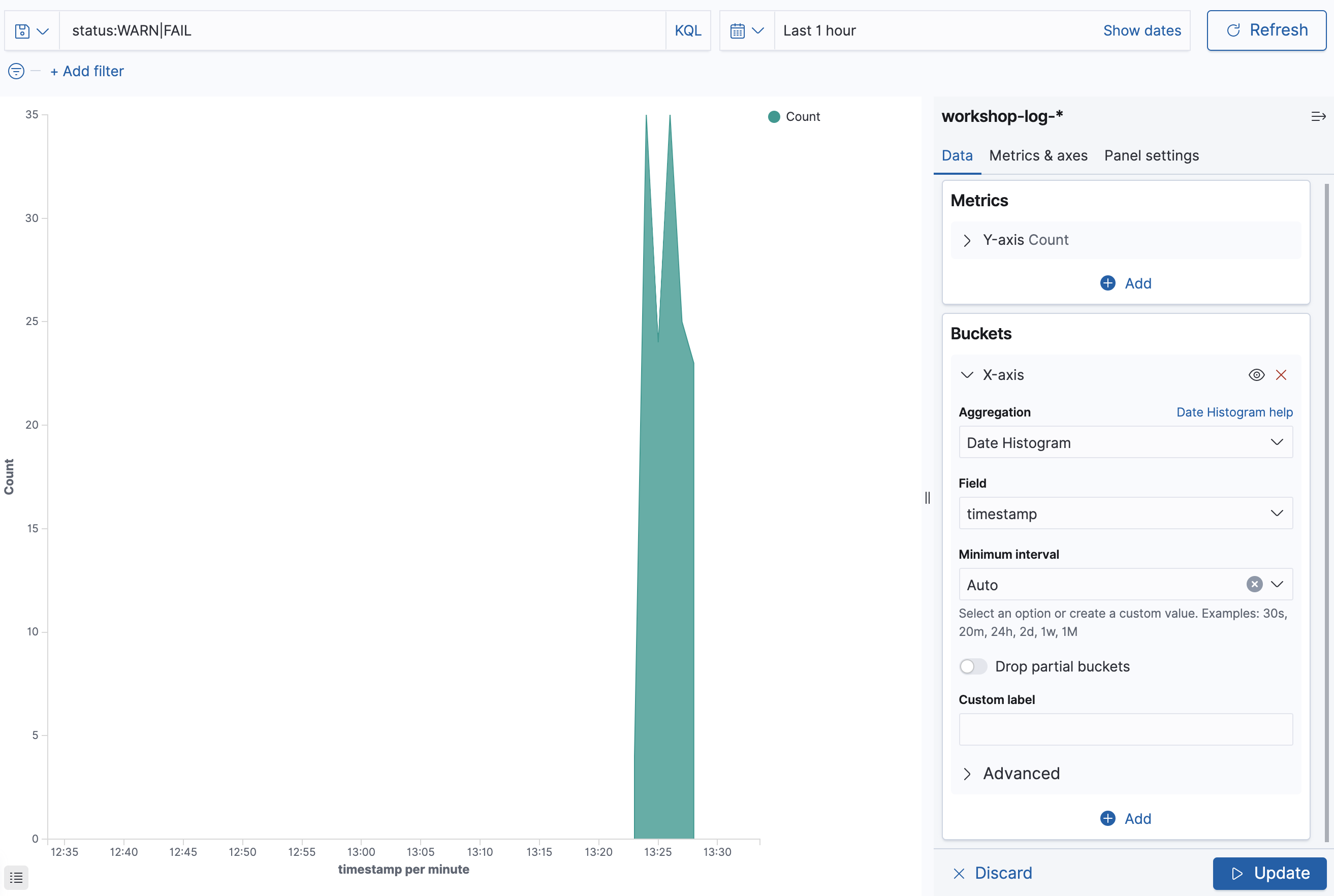
Task: Open the Aggregation Date Histogram dropdown
Action: 1125,442
